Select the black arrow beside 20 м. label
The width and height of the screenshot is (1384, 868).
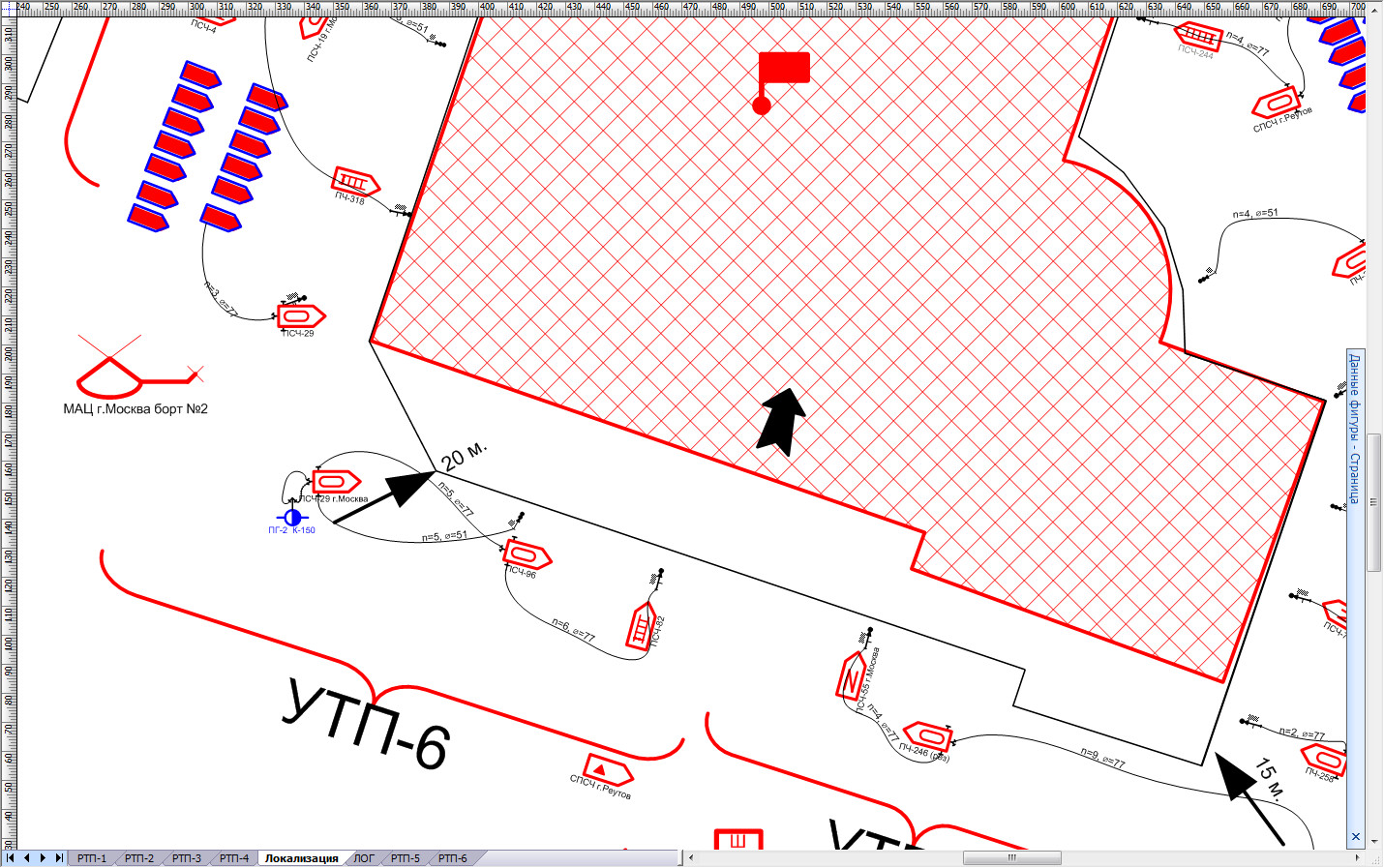point(384,496)
